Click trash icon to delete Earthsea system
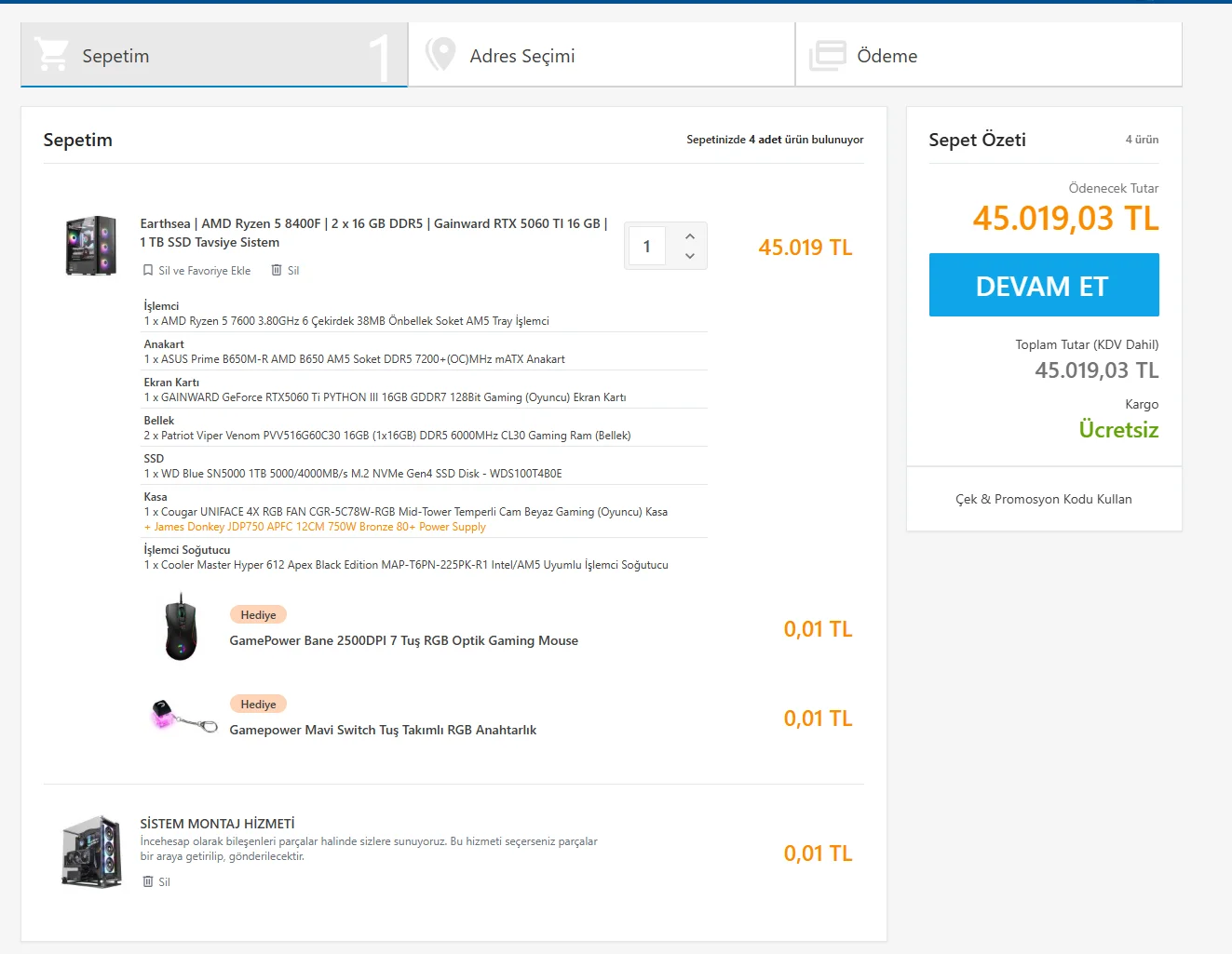The image size is (1232, 954). tap(277, 270)
